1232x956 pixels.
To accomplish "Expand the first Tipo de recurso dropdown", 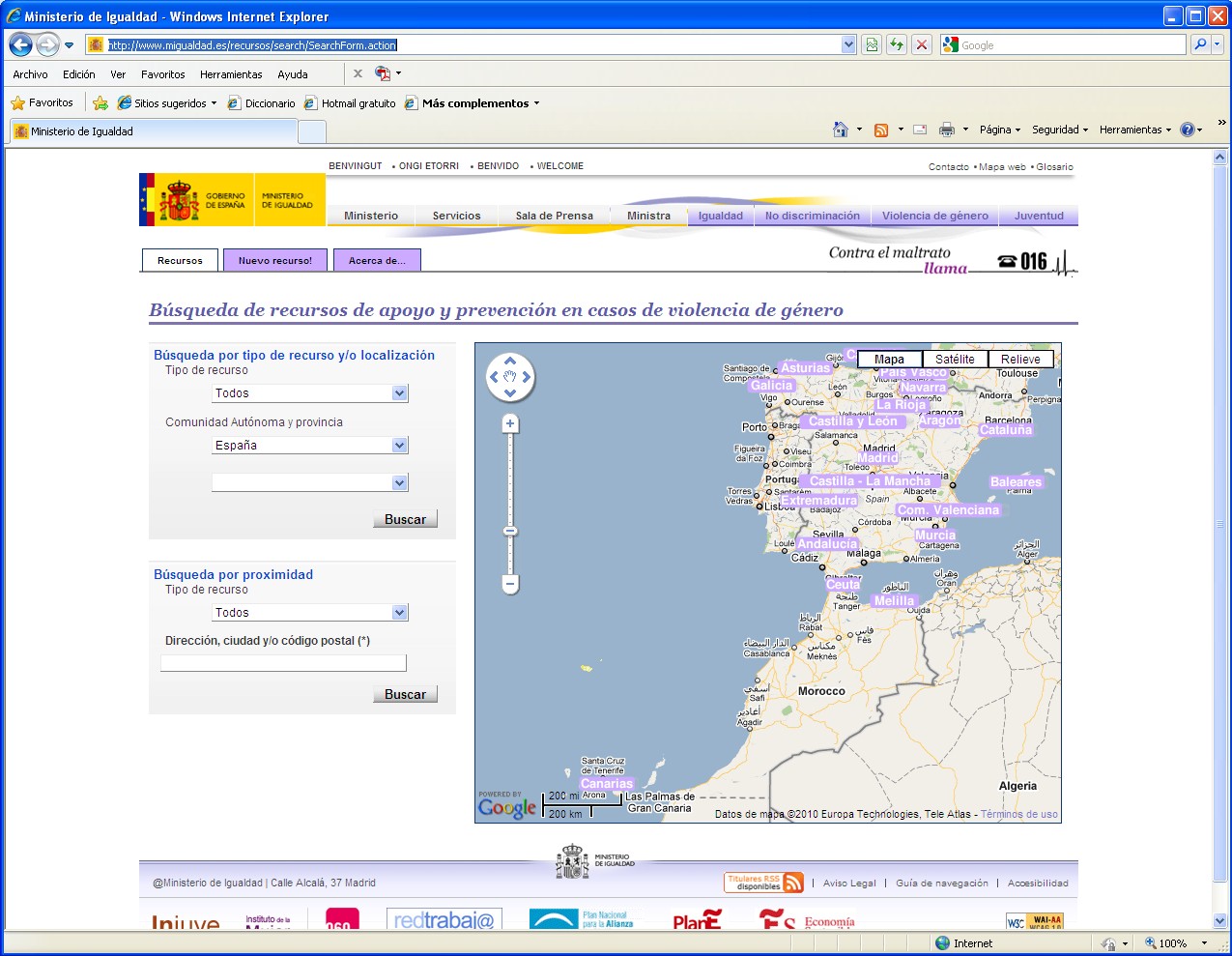I will 400,393.
